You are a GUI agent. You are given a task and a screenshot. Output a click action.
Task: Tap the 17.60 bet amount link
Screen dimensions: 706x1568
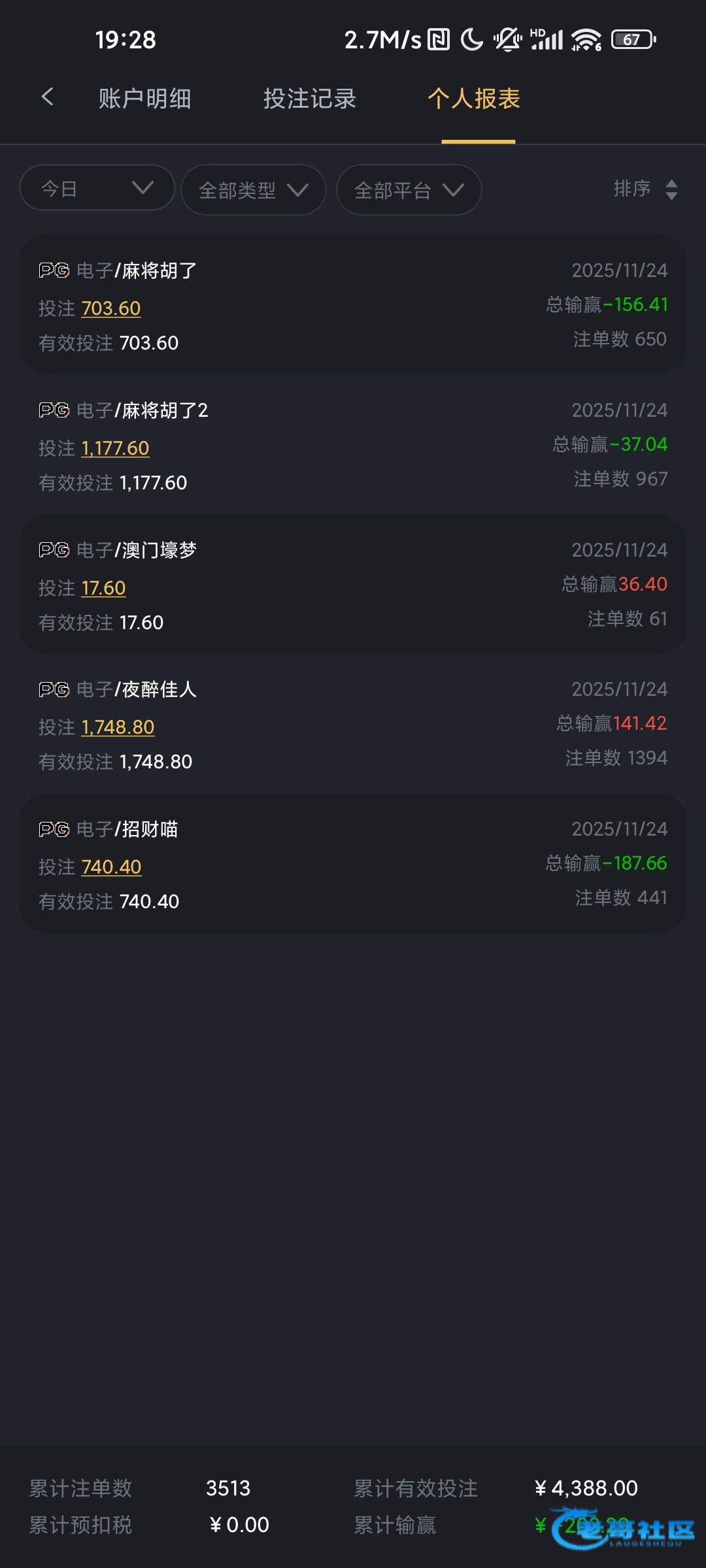coord(103,588)
